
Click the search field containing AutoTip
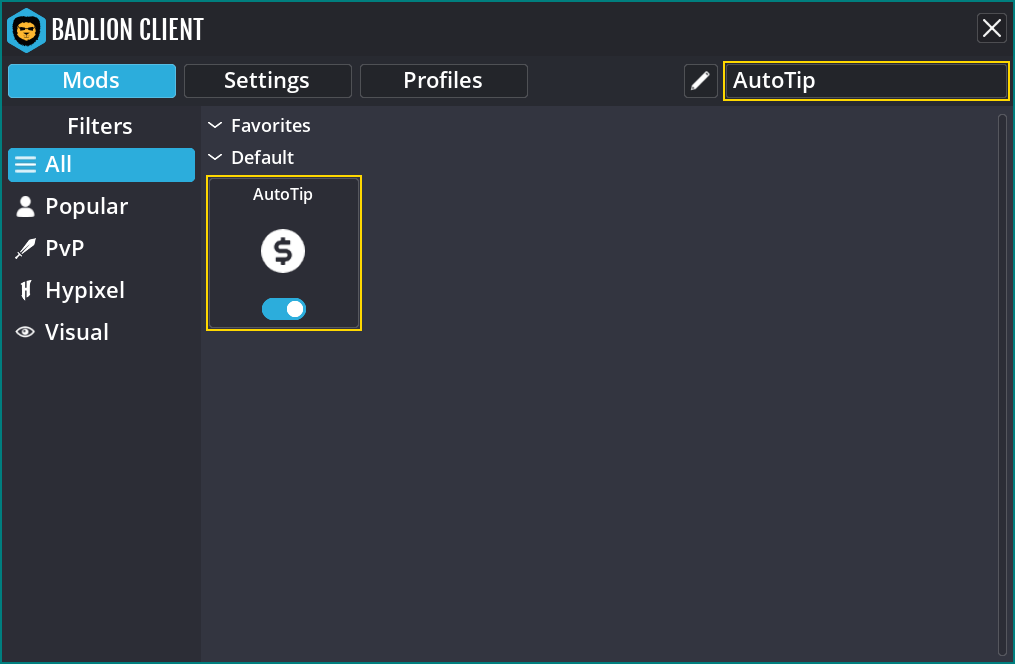(866, 81)
